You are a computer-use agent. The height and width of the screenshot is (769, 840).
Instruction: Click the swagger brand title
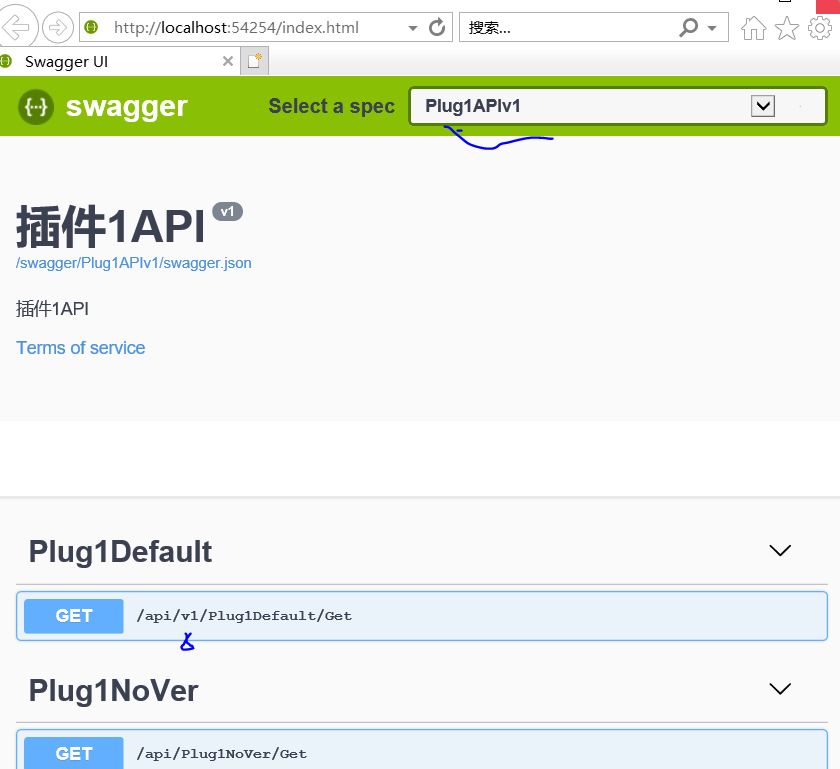126,106
